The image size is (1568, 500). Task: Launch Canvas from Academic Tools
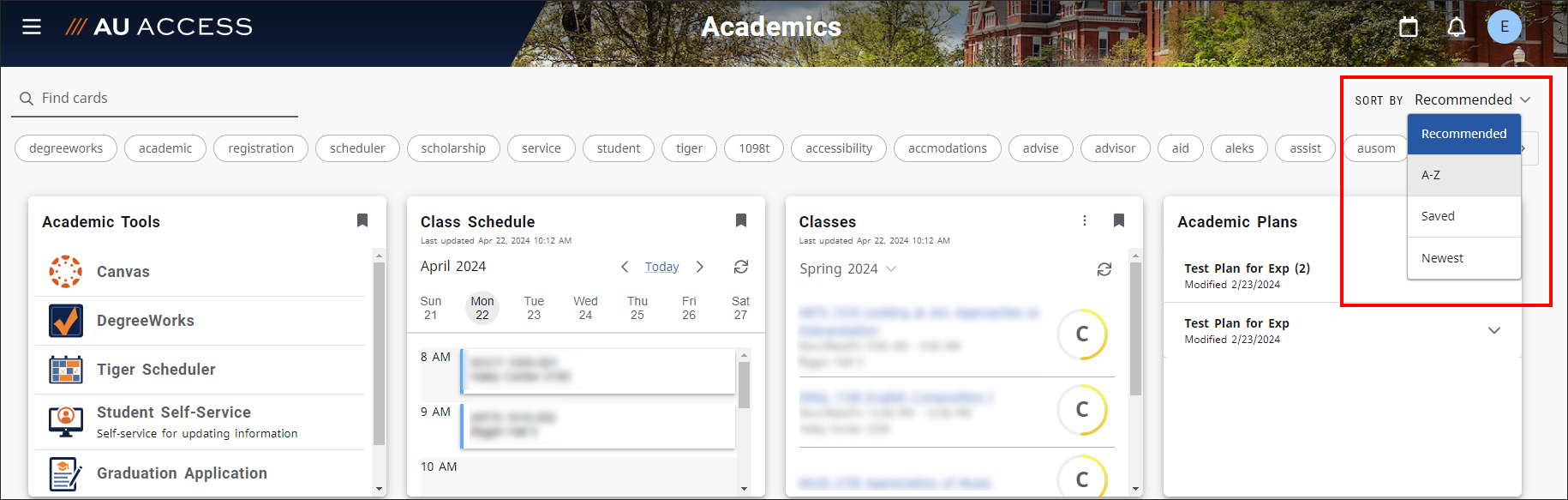(123, 272)
